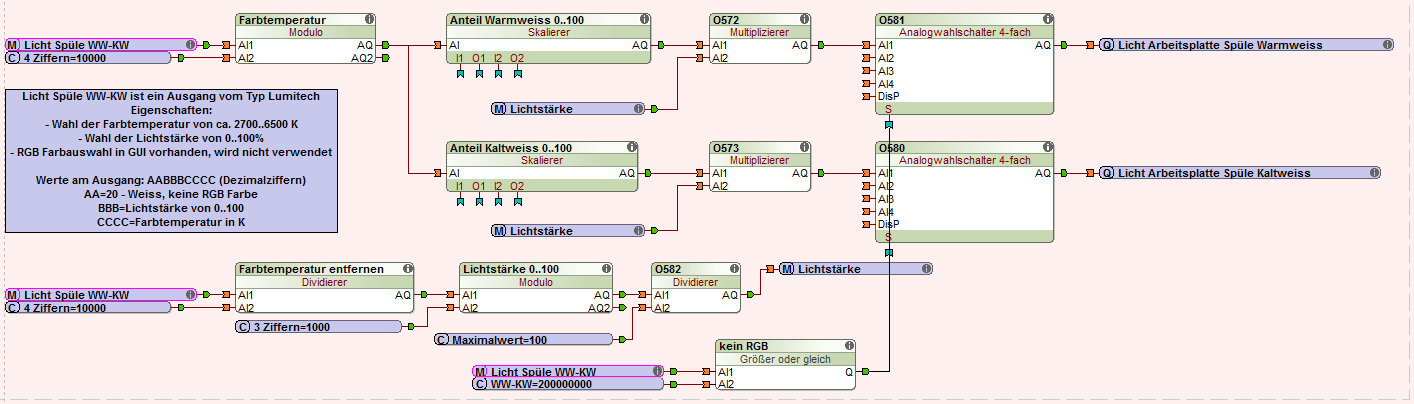Click AI4 input pin of O580 block
The height and width of the screenshot is (404, 1414).
[867, 212]
